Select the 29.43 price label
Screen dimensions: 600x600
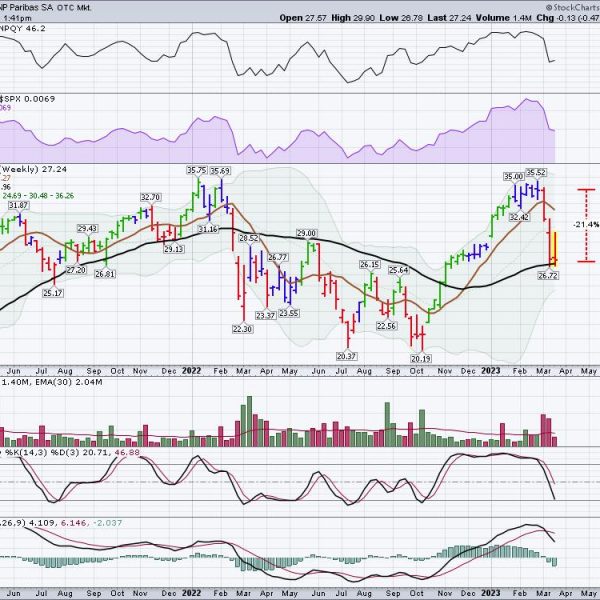[x=87, y=228]
